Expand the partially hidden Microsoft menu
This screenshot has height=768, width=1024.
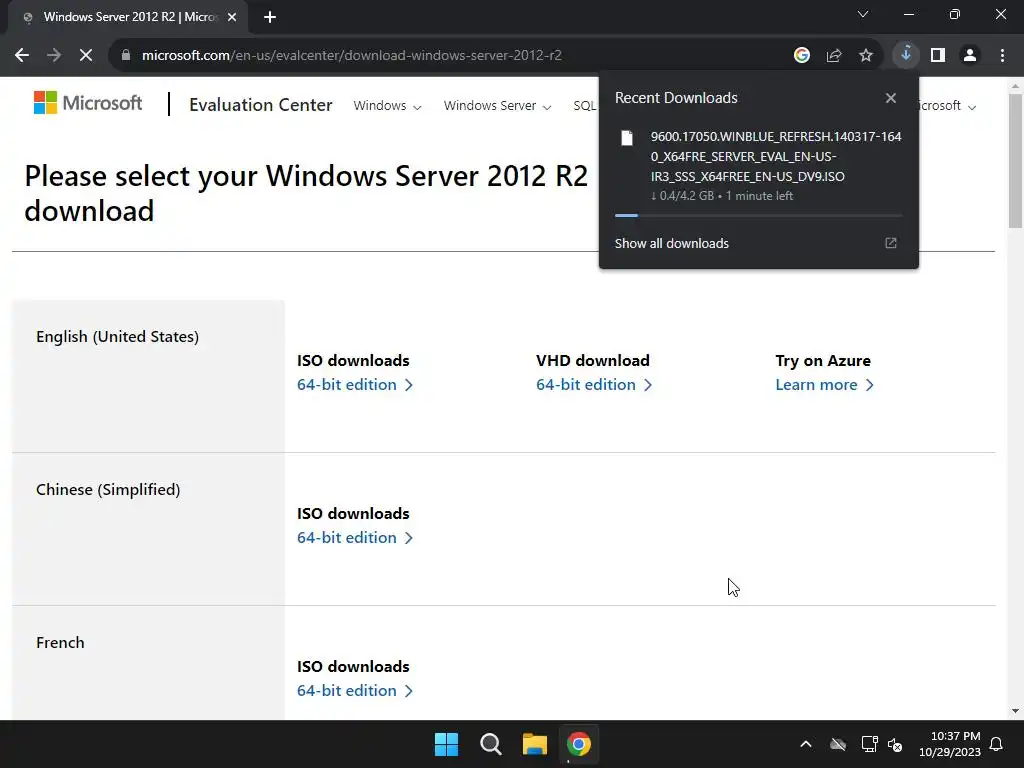[948, 106]
